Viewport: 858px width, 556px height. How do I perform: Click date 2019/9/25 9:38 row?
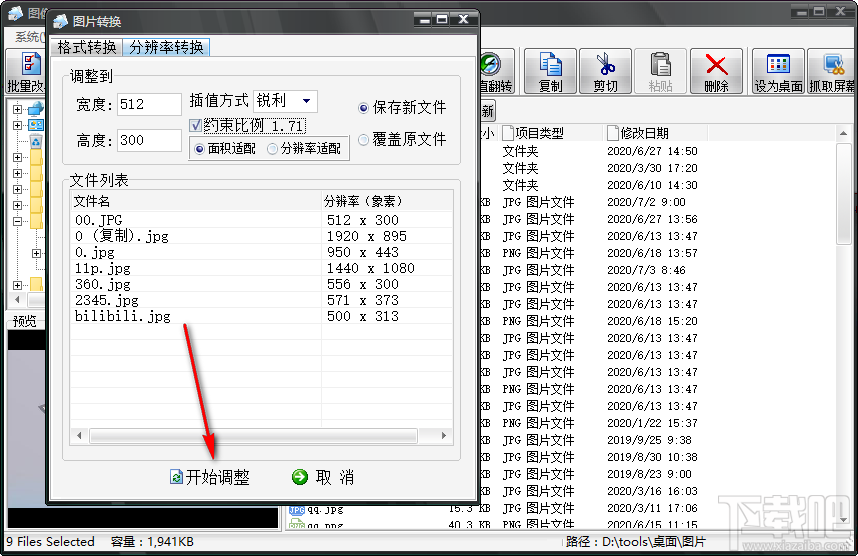coord(649,440)
